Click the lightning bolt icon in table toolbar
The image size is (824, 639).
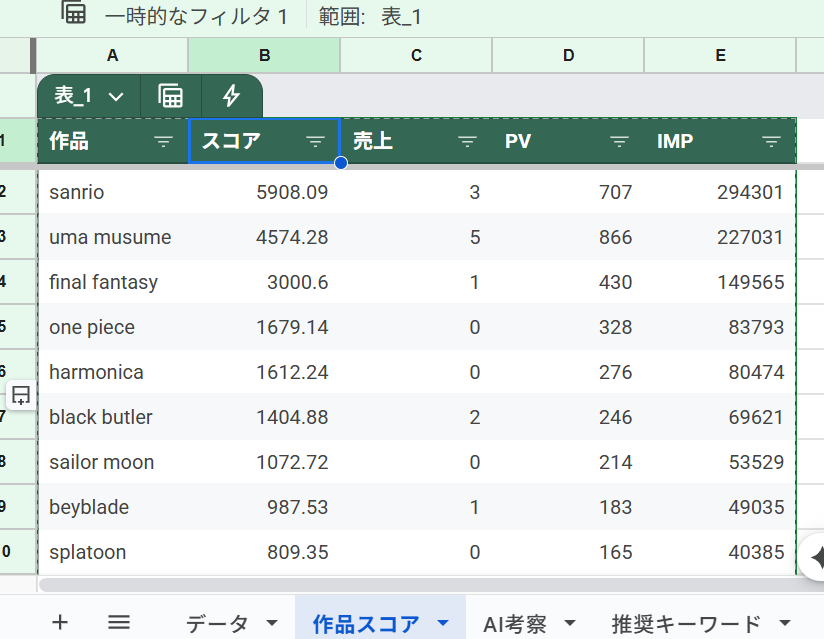(231, 96)
